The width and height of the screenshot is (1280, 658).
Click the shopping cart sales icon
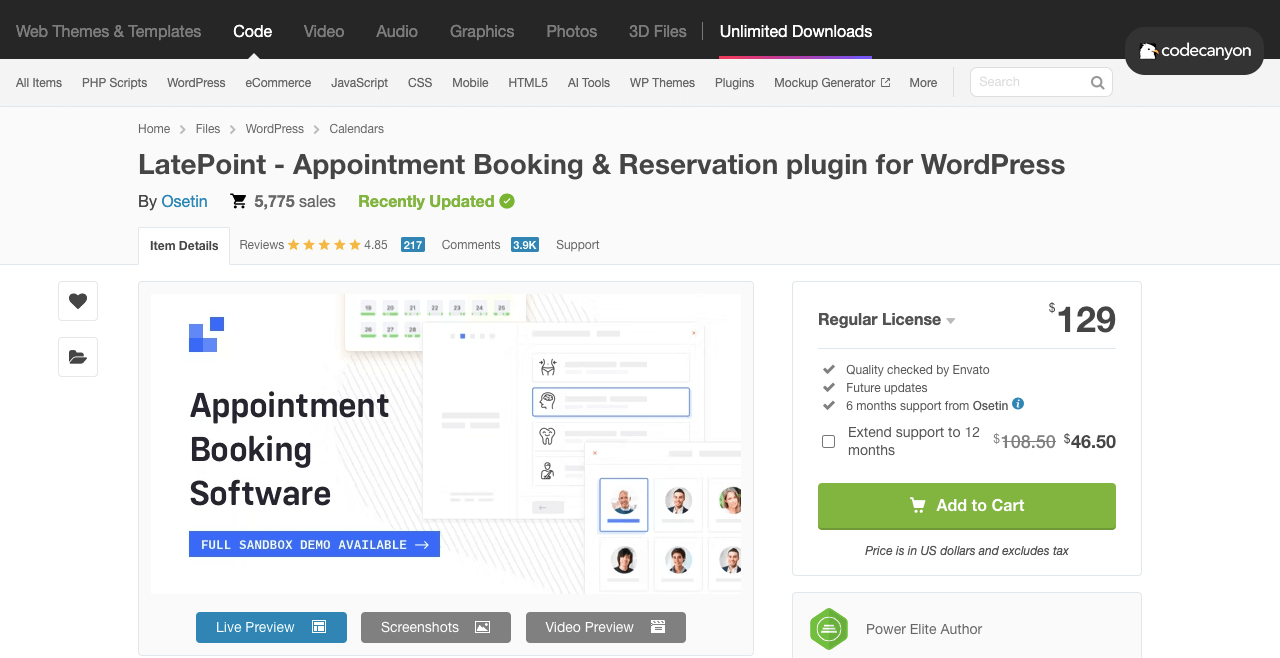[x=238, y=201]
